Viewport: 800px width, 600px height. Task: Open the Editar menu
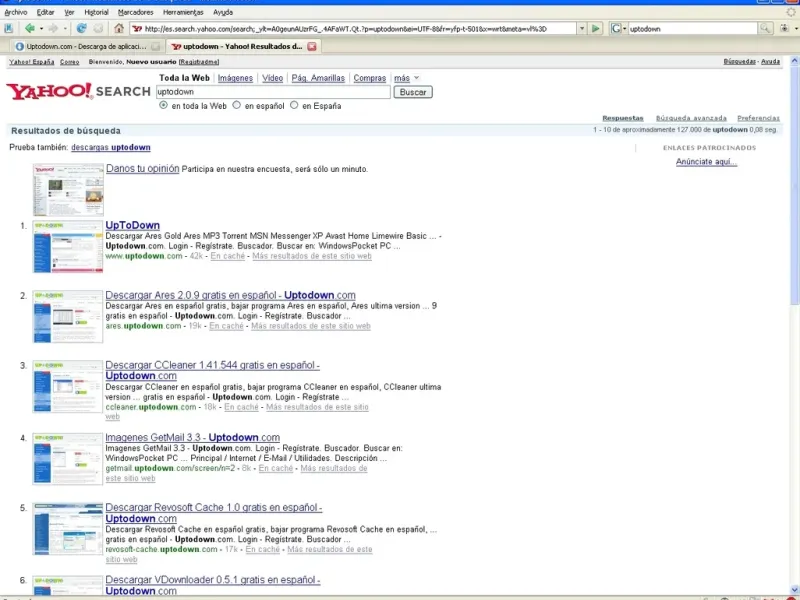pyautogui.click(x=45, y=12)
